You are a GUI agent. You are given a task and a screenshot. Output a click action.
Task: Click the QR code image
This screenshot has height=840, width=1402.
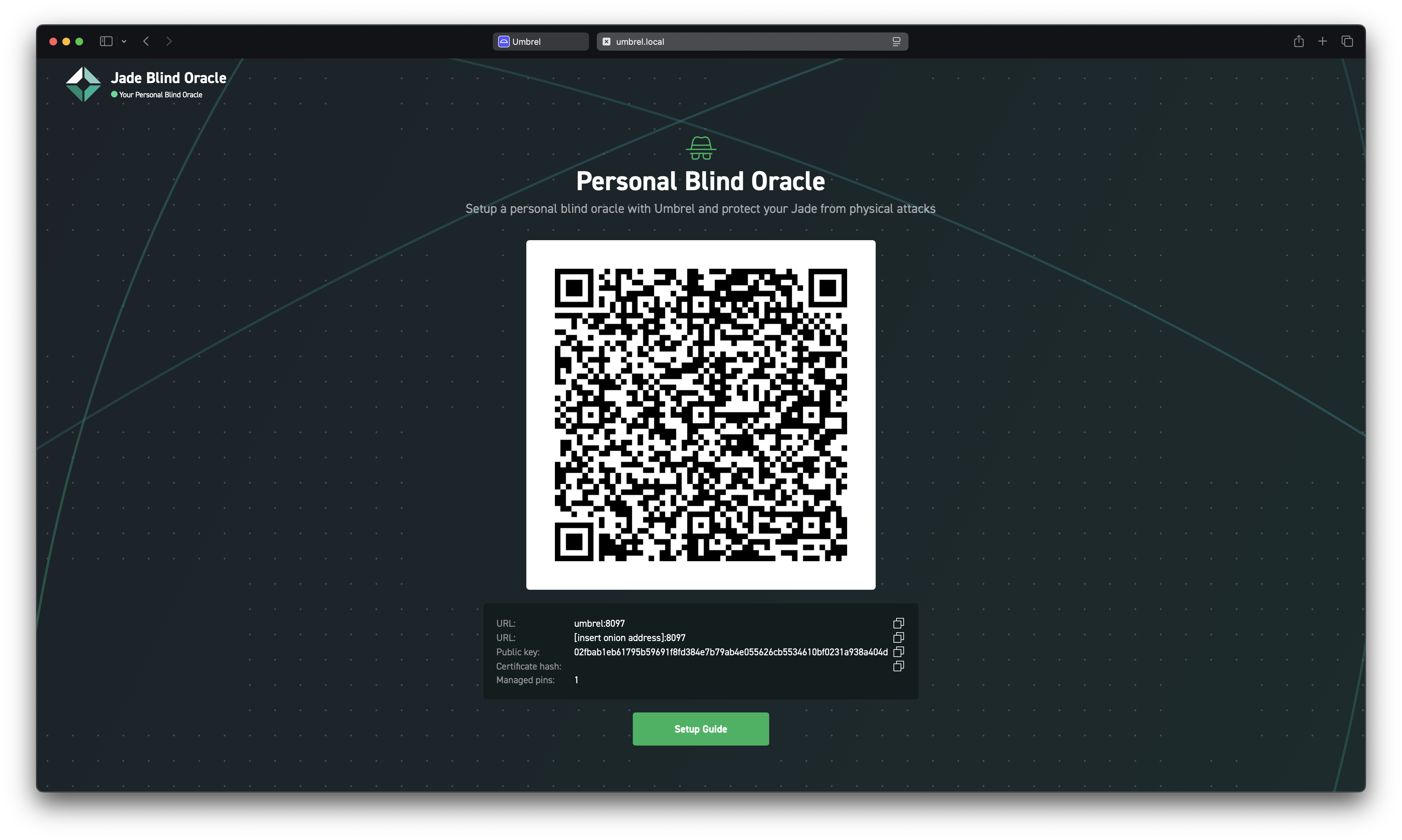[x=700, y=414]
